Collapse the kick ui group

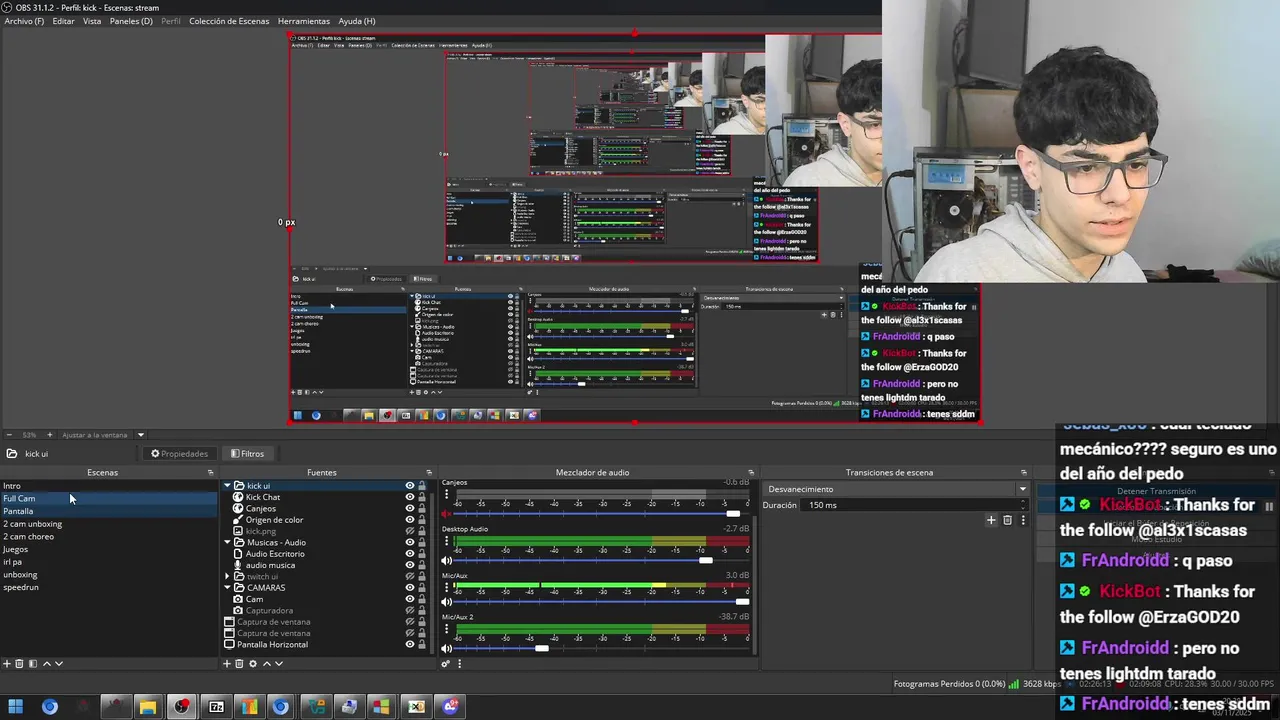coord(227,486)
